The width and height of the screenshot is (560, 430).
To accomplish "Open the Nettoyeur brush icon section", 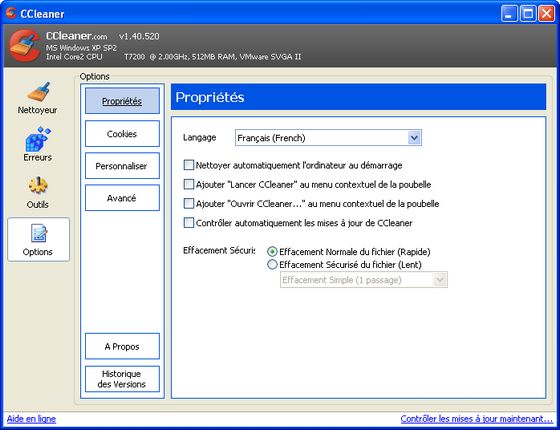I will pos(38,92).
